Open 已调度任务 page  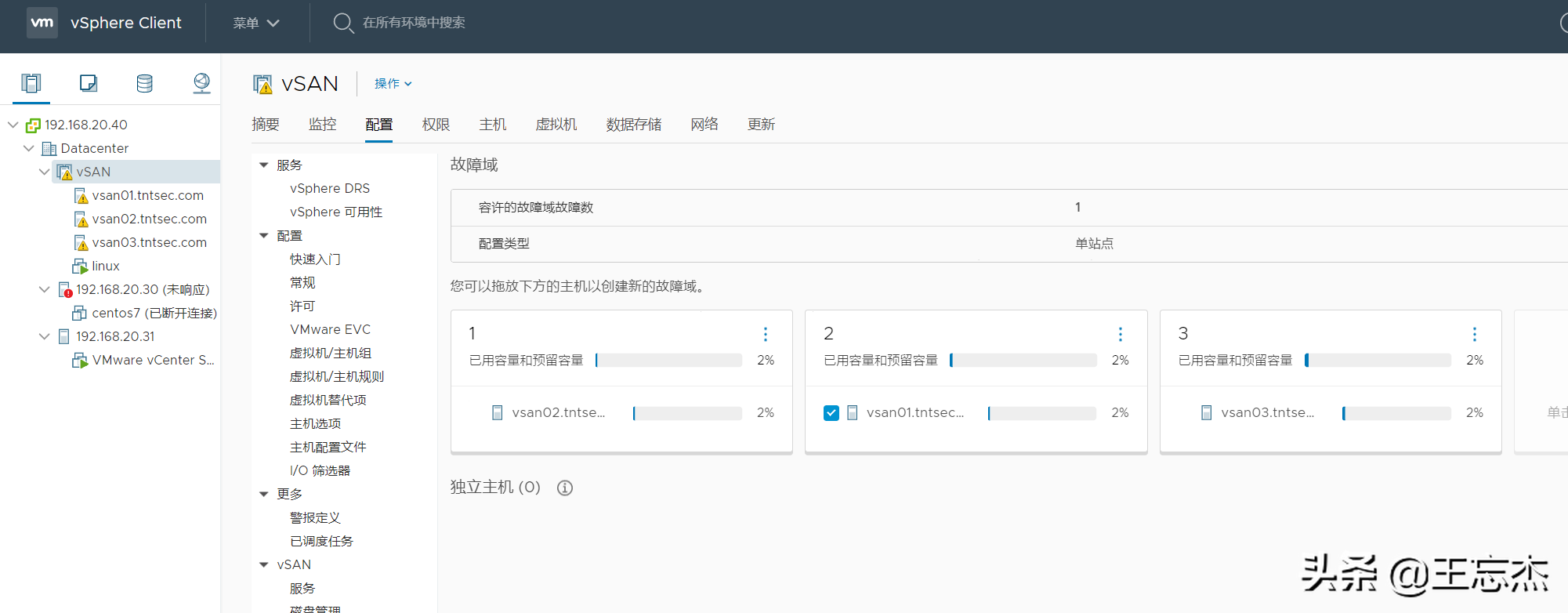coord(321,541)
